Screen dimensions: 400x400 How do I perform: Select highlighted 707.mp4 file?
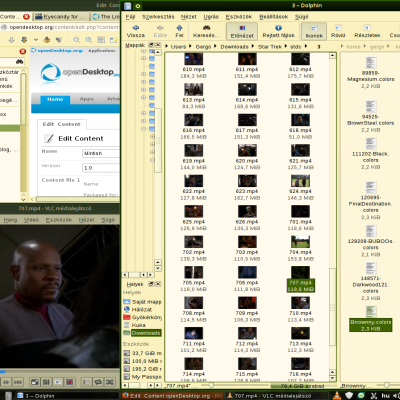[x=300, y=279]
